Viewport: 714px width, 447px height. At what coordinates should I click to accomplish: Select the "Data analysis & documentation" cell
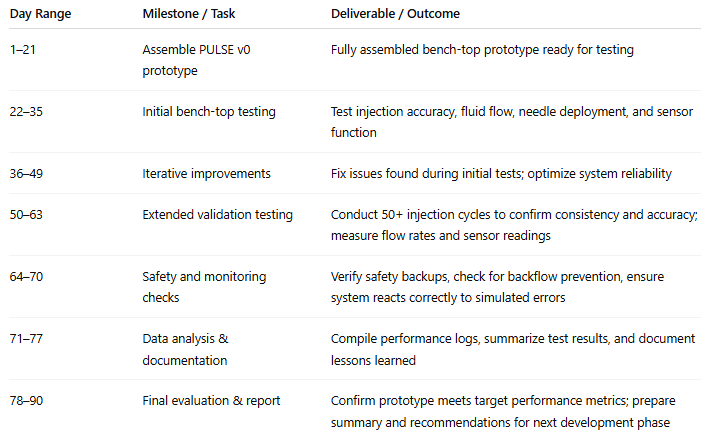[185, 349]
